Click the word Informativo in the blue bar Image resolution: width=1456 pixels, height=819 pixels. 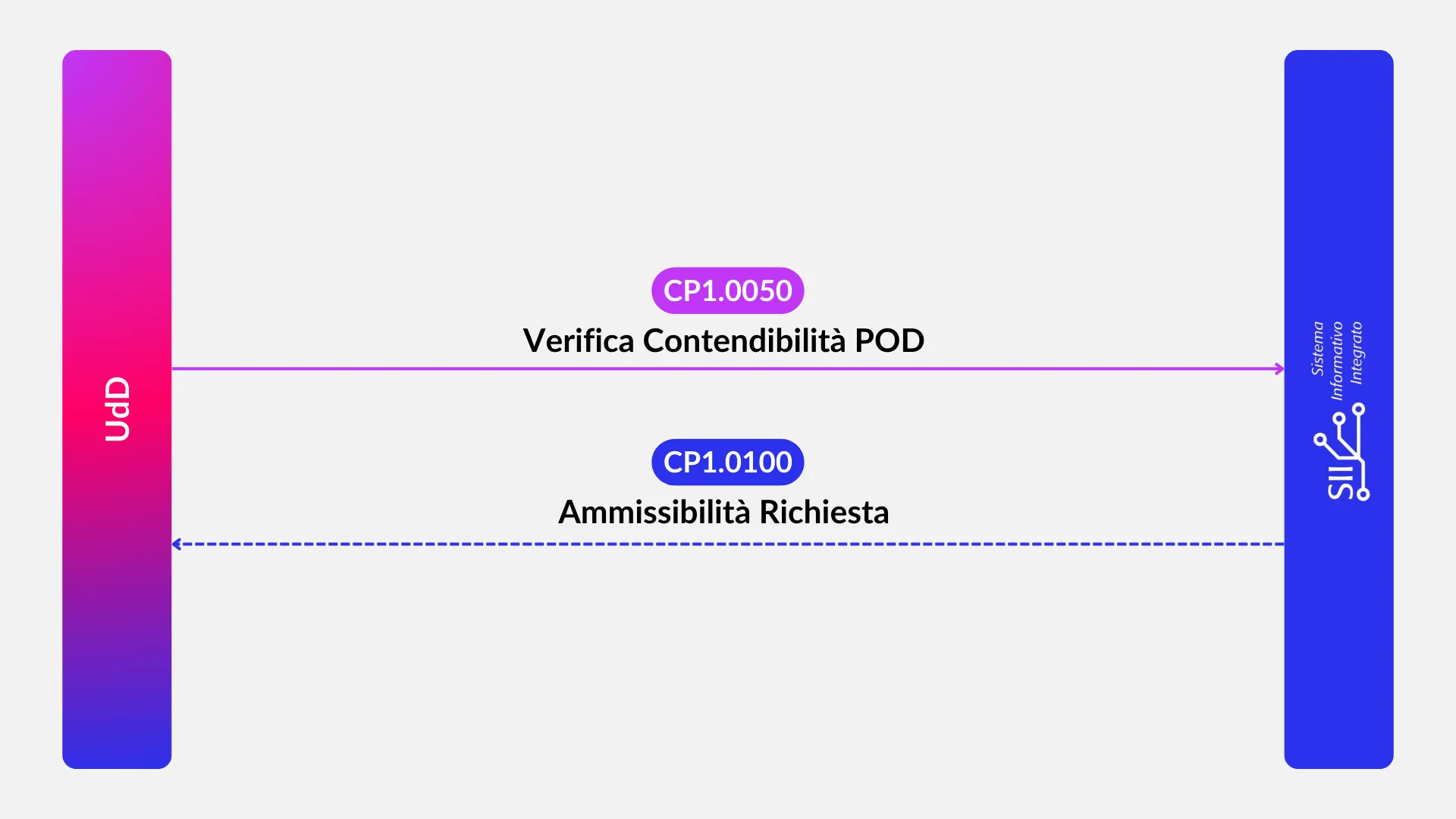[x=1337, y=360]
